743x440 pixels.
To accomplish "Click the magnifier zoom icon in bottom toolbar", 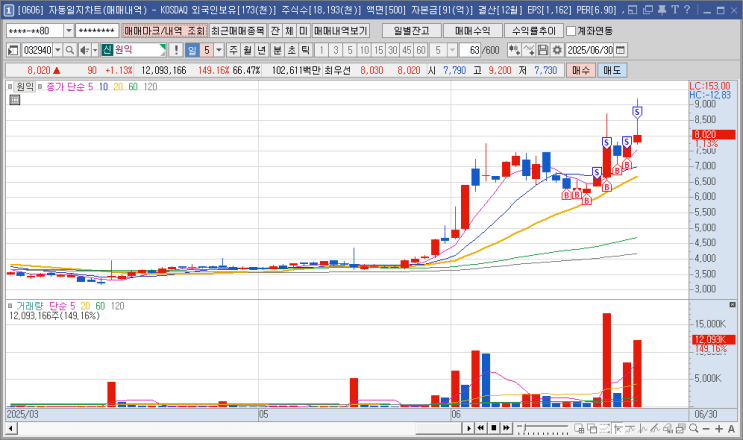I will 694,428.
